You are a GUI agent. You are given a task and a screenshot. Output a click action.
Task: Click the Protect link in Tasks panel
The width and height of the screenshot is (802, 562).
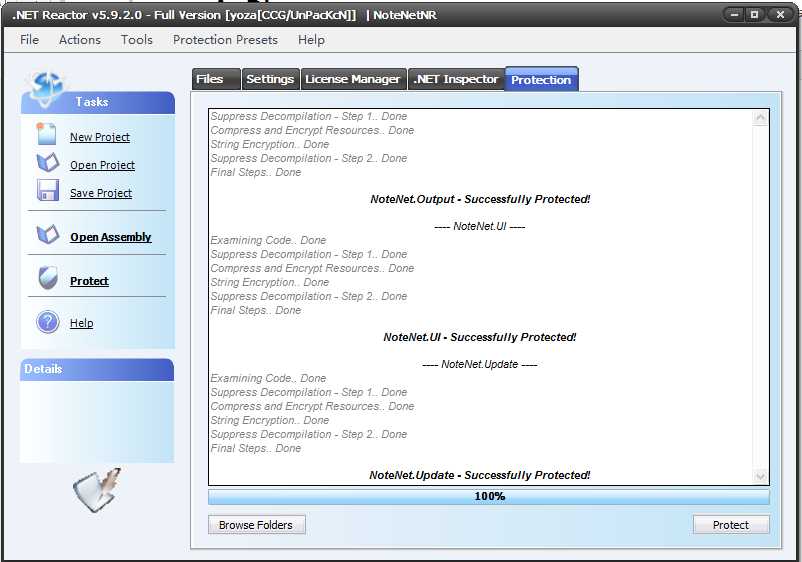click(x=89, y=281)
